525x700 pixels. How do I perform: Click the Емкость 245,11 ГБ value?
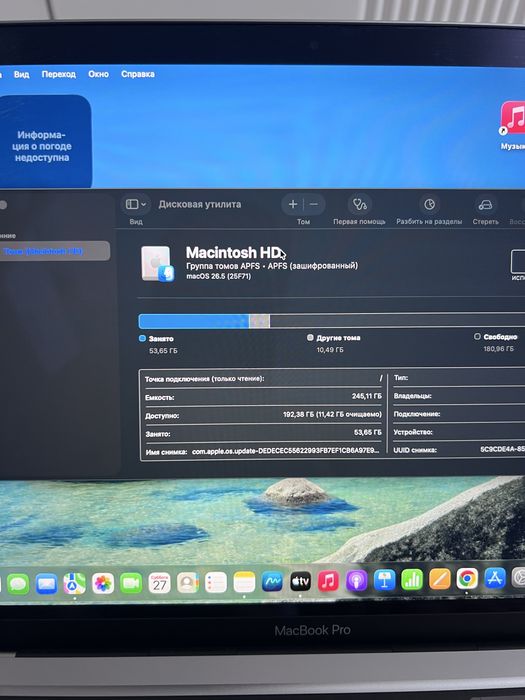tap(367, 396)
